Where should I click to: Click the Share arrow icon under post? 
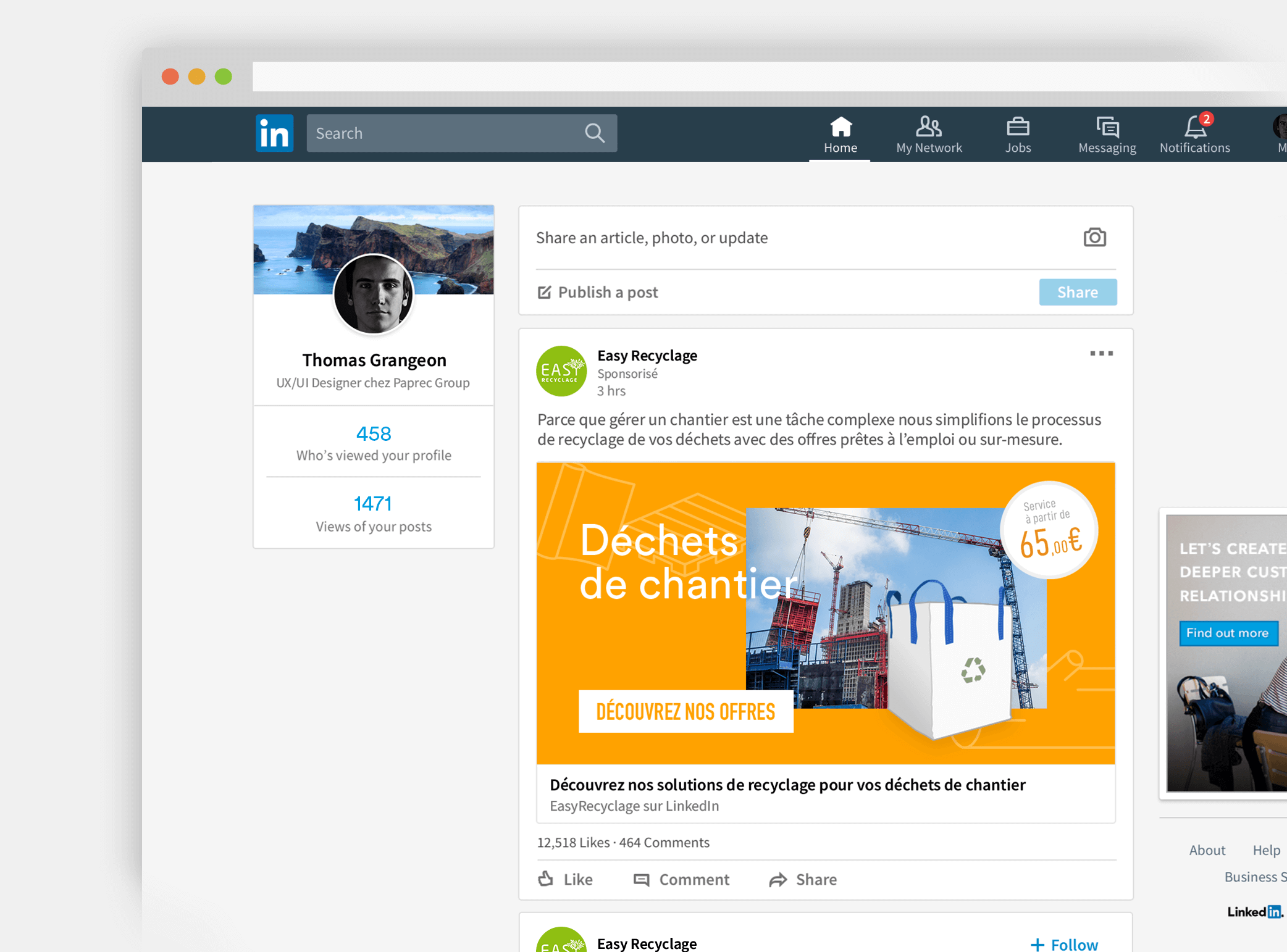point(778,880)
